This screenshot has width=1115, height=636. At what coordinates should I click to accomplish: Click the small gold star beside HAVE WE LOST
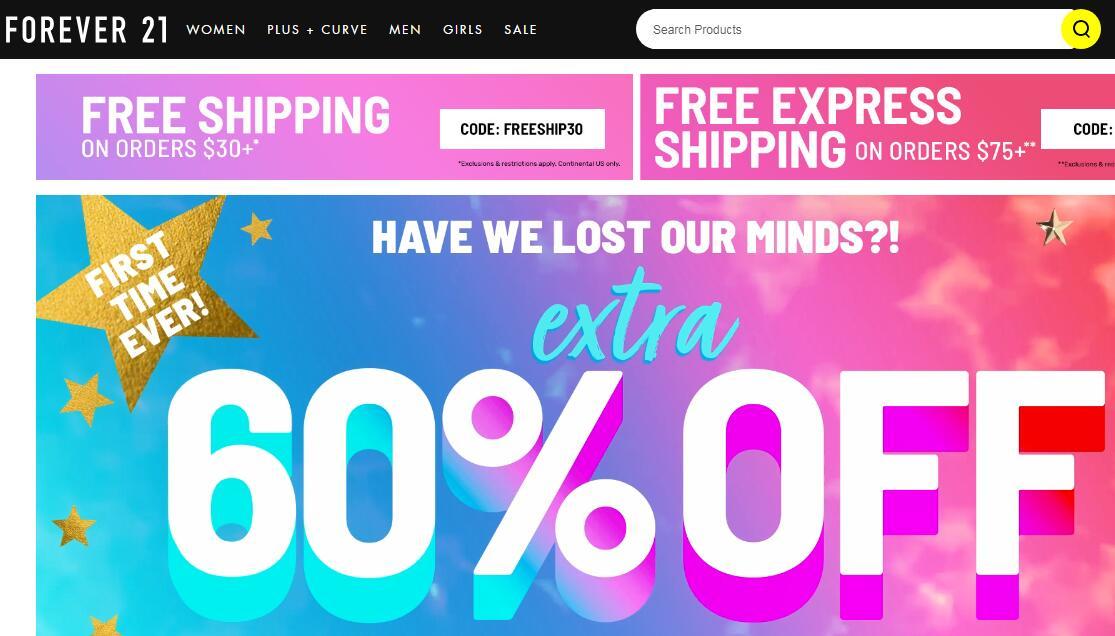pos(257,228)
